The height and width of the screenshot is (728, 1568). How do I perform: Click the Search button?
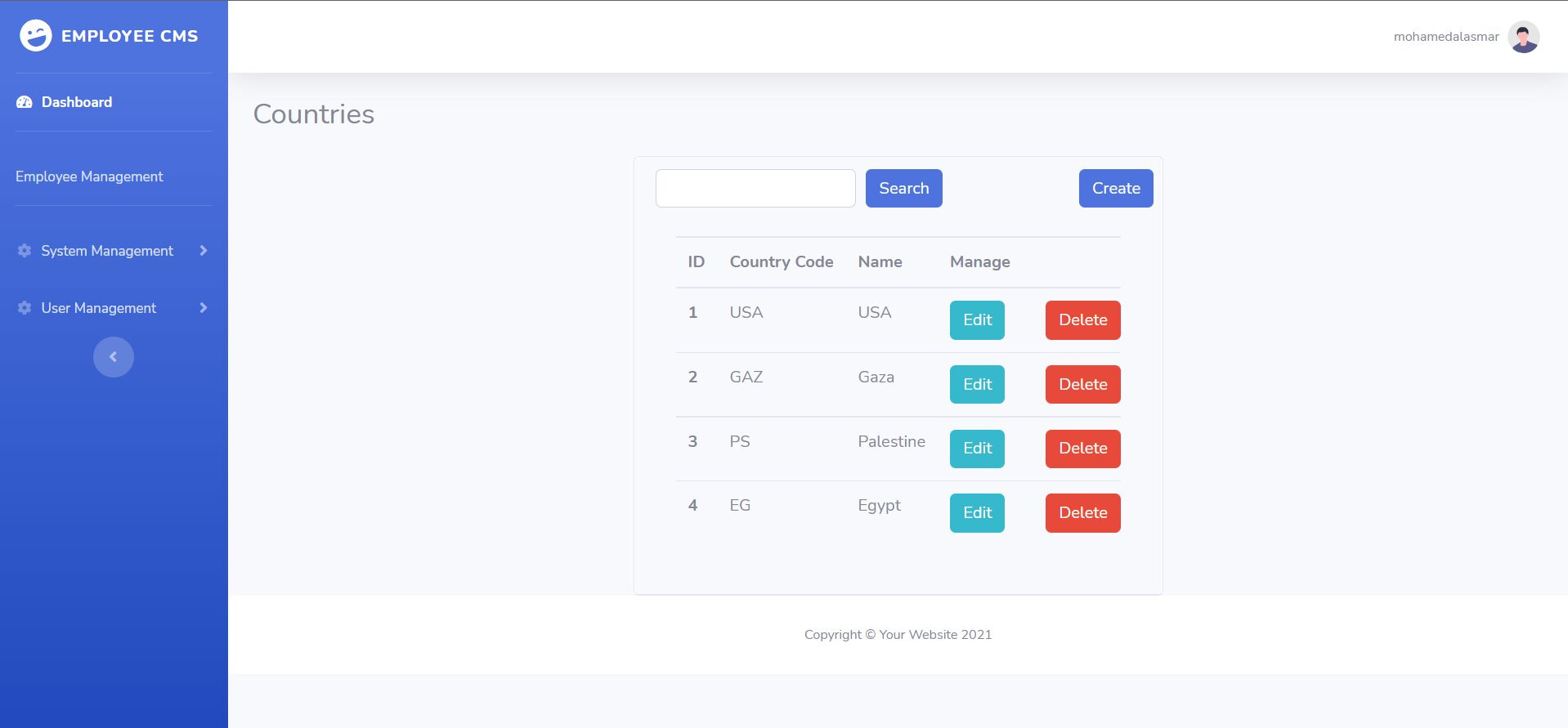903,188
